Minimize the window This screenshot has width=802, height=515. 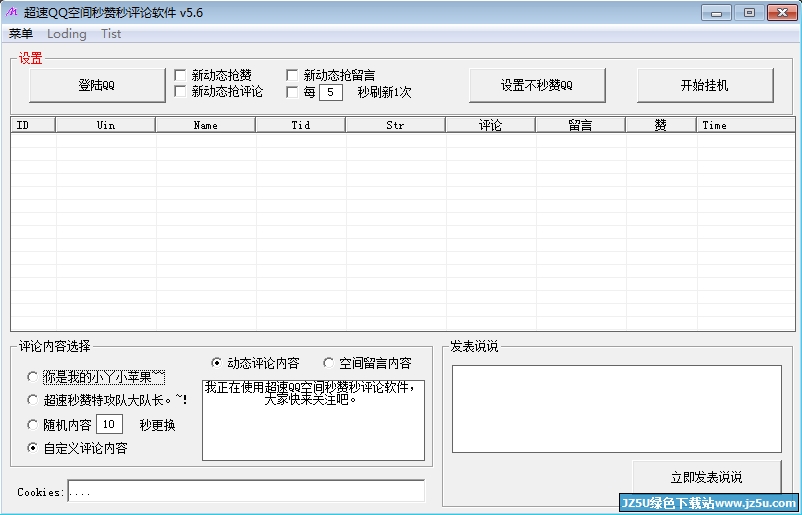(x=716, y=13)
